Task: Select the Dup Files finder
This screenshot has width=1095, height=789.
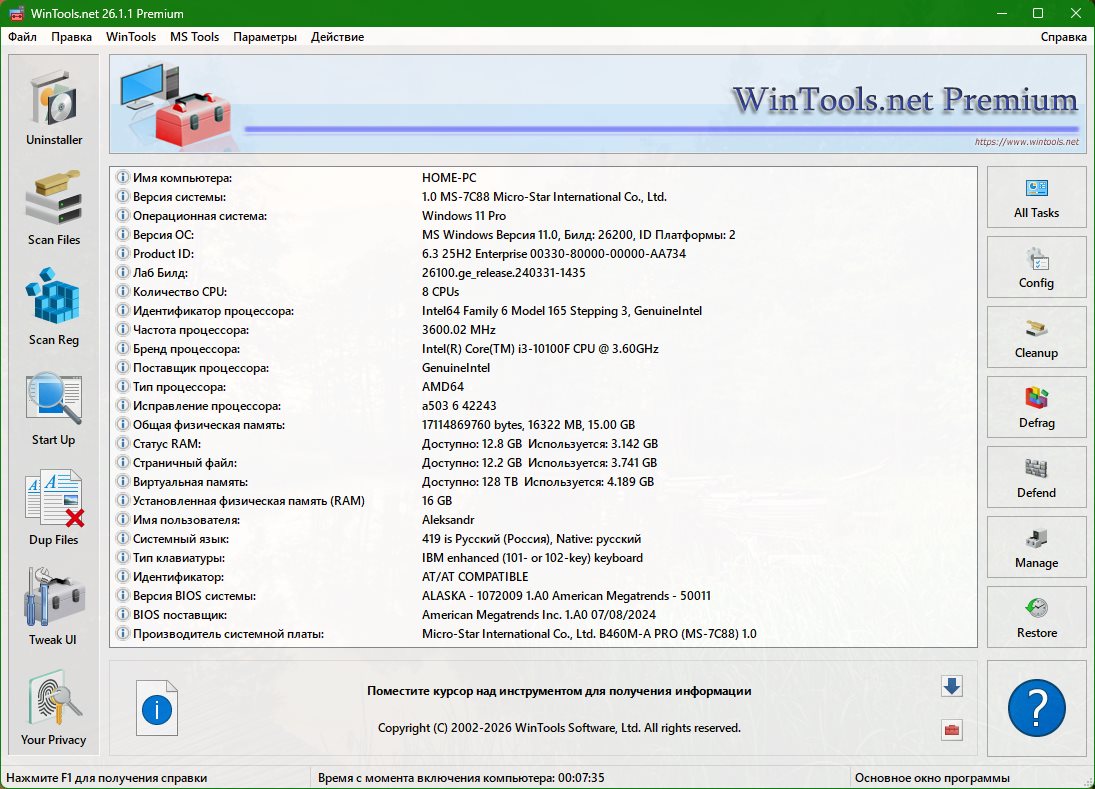Action: tap(54, 506)
